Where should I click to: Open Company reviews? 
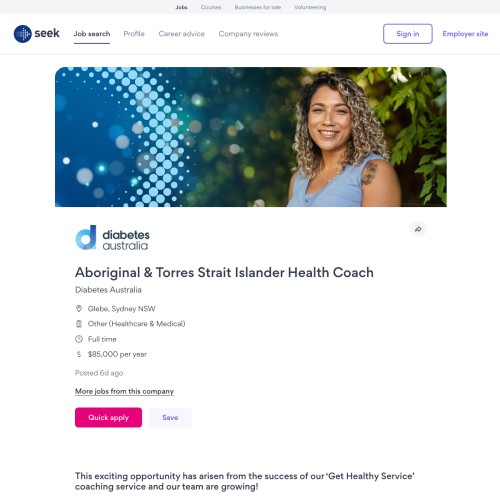coord(248,34)
